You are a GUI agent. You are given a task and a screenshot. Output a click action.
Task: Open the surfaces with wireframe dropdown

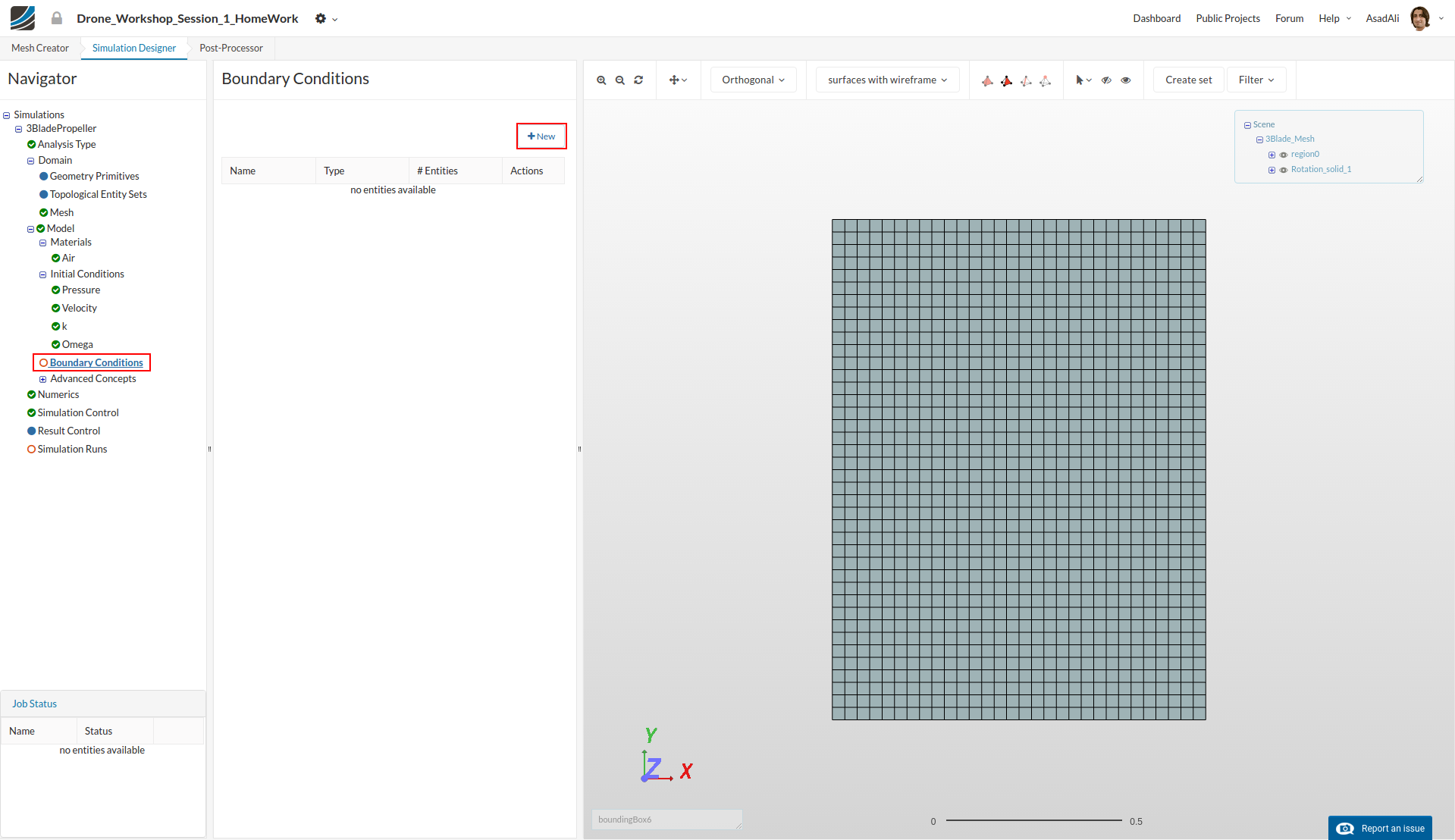pyautogui.click(x=887, y=80)
